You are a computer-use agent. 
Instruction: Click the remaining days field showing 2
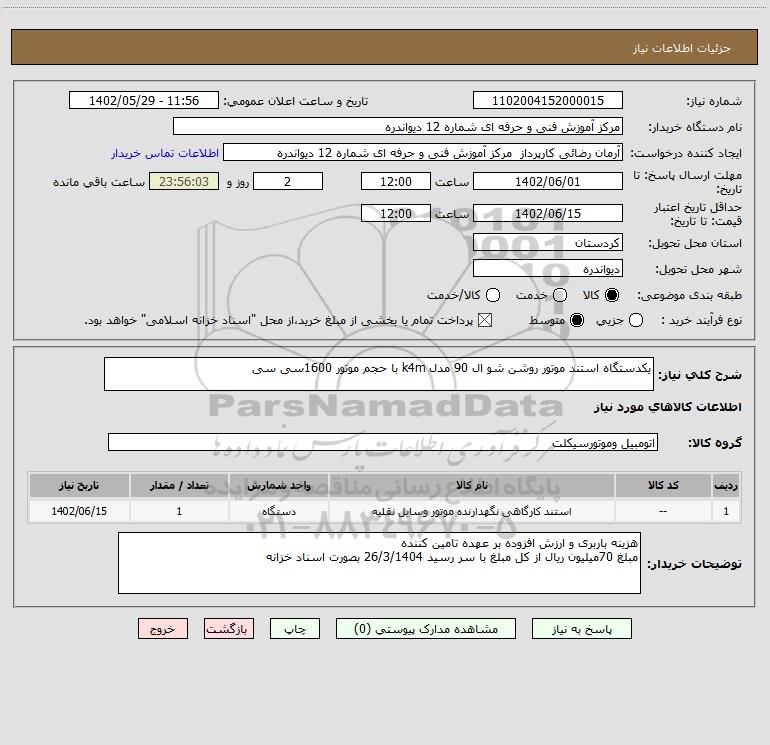click(288, 182)
